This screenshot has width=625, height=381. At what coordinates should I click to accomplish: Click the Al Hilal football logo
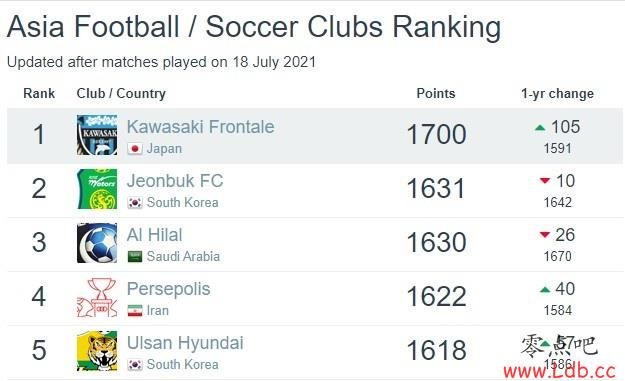pyautogui.click(x=97, y=243)
